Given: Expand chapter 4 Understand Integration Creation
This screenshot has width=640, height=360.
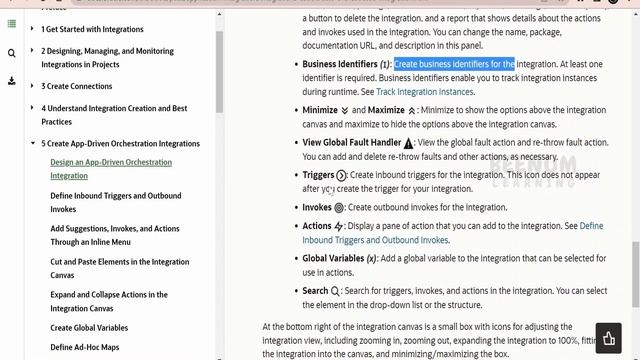Looking at the screenshot, I should coord(32,108).
